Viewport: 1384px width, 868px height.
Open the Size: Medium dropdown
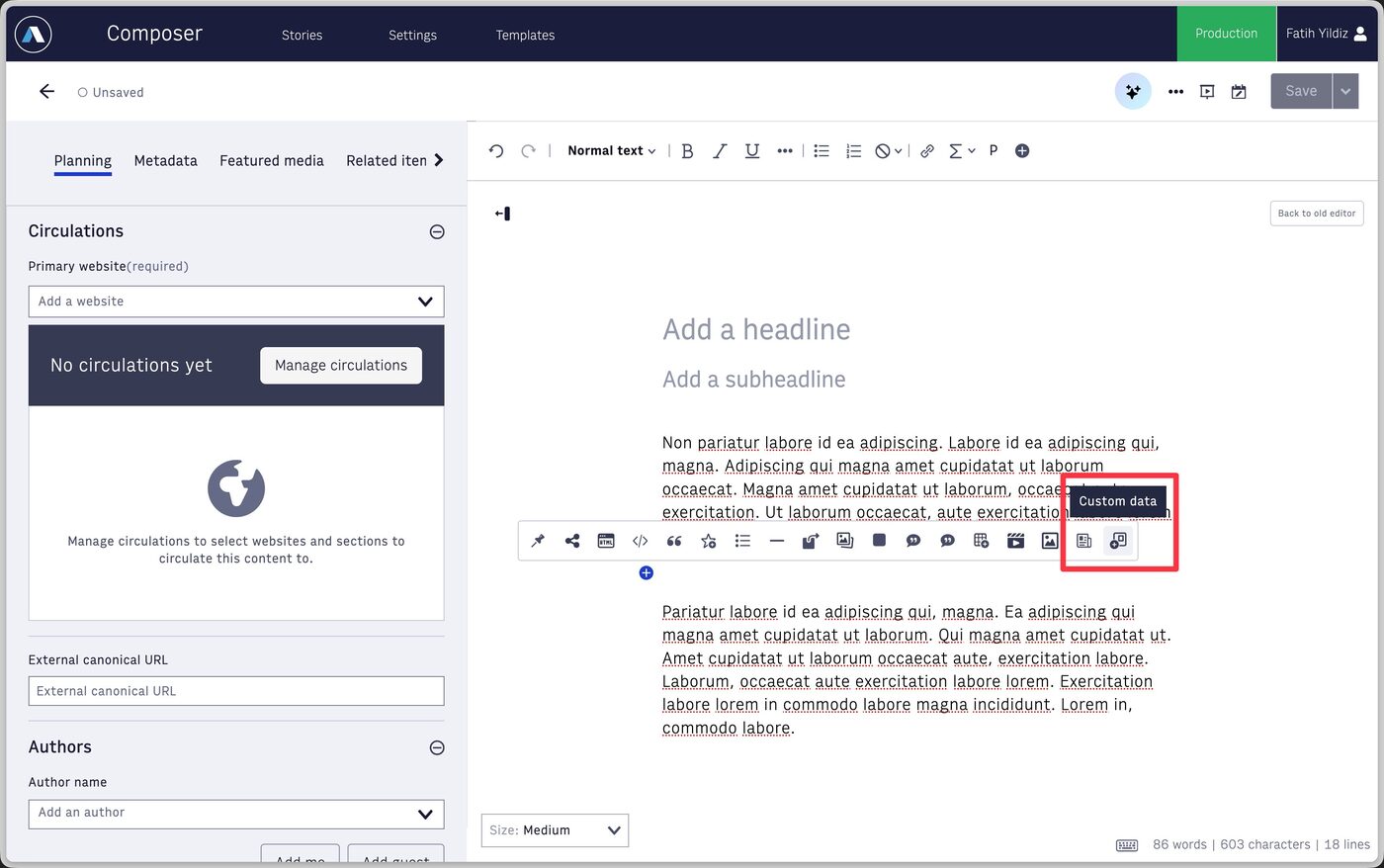tap(555, 830)
